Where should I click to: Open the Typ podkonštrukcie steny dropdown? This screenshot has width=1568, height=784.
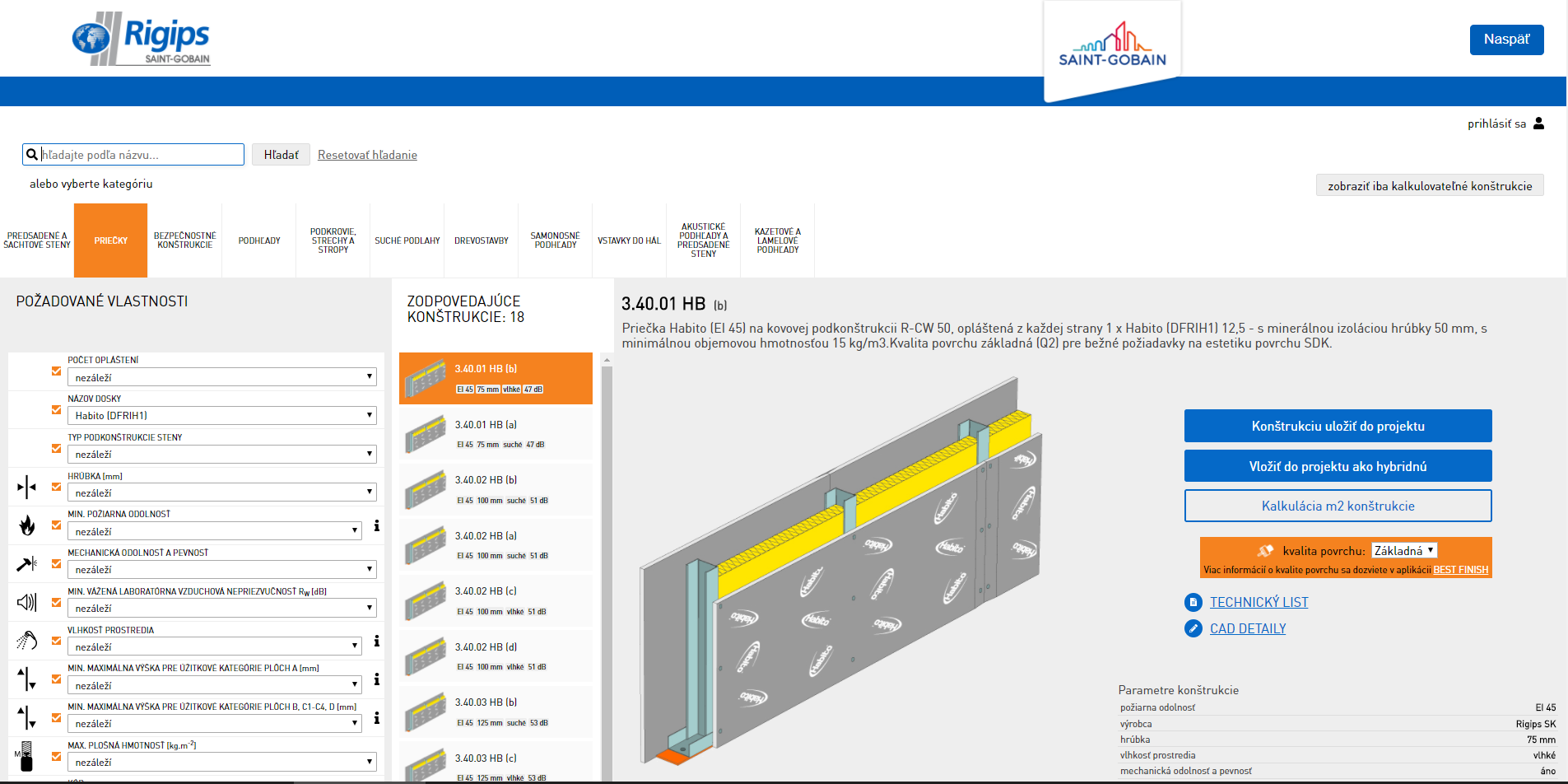coord(221,455)
